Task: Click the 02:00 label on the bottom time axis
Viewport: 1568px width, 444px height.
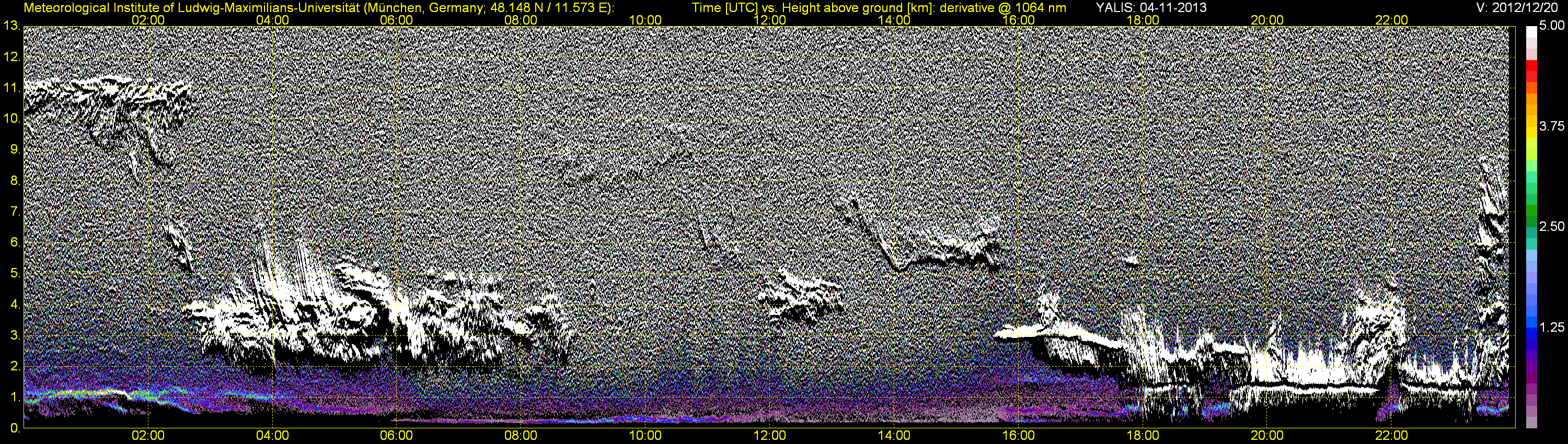Action: [148, 436]
